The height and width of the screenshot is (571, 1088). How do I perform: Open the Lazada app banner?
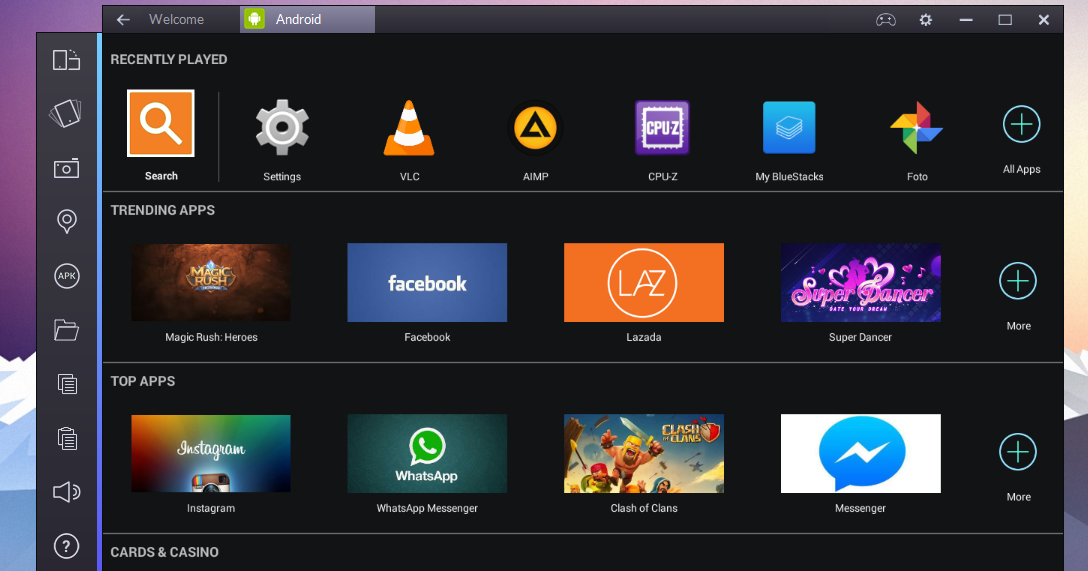pos(644,282)
